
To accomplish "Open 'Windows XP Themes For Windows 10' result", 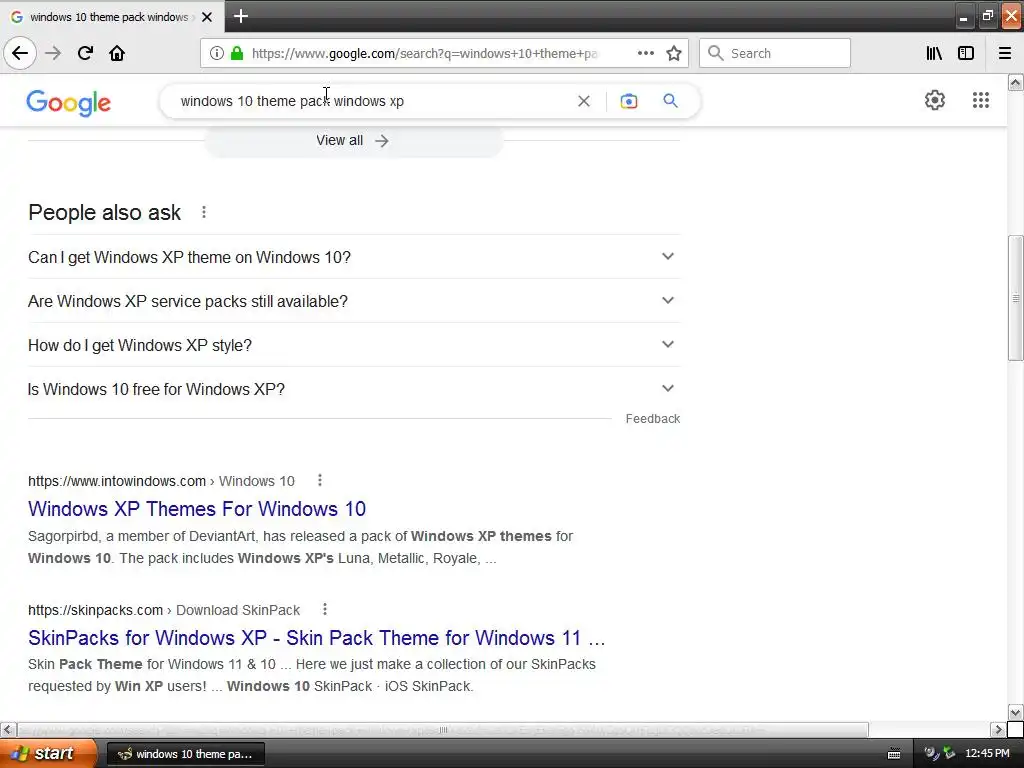I will (197, 508).
